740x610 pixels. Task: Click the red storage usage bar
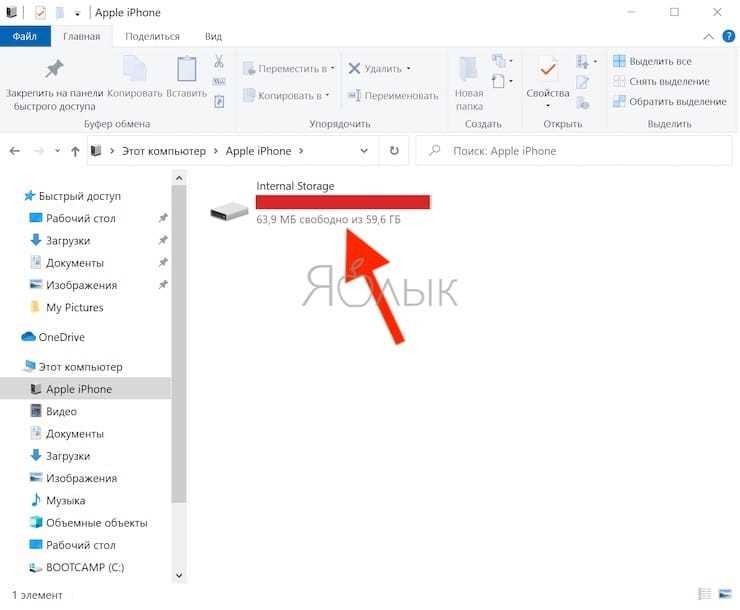point(343,202)
